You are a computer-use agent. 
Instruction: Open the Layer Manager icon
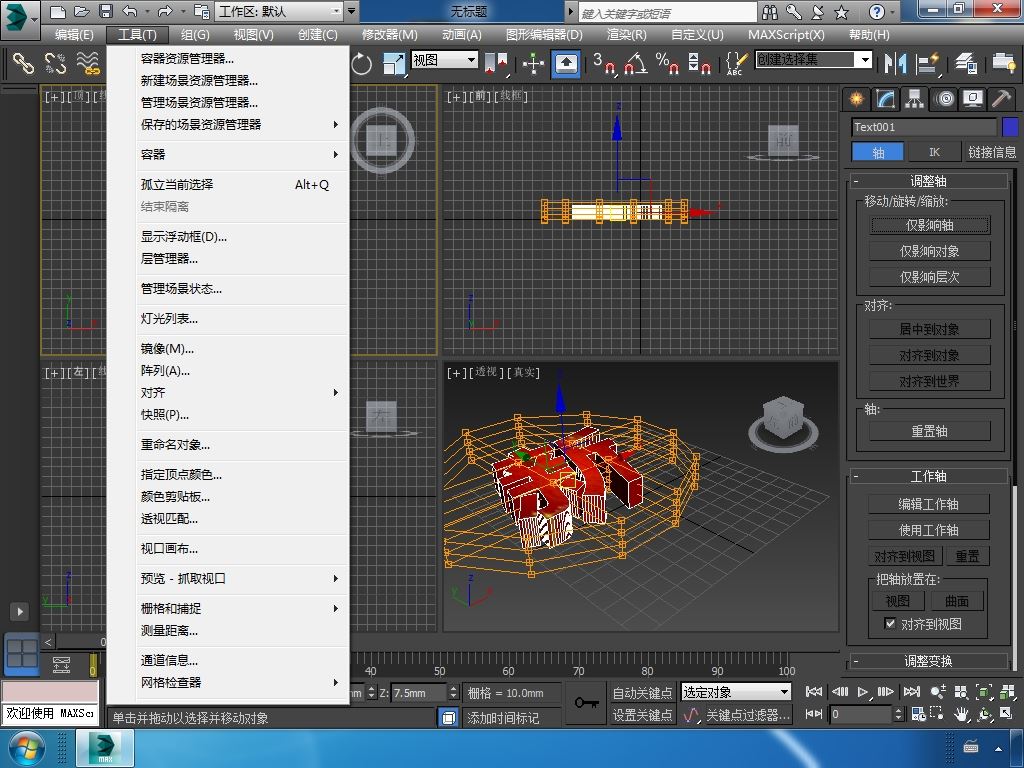click(x=966, y=63)
